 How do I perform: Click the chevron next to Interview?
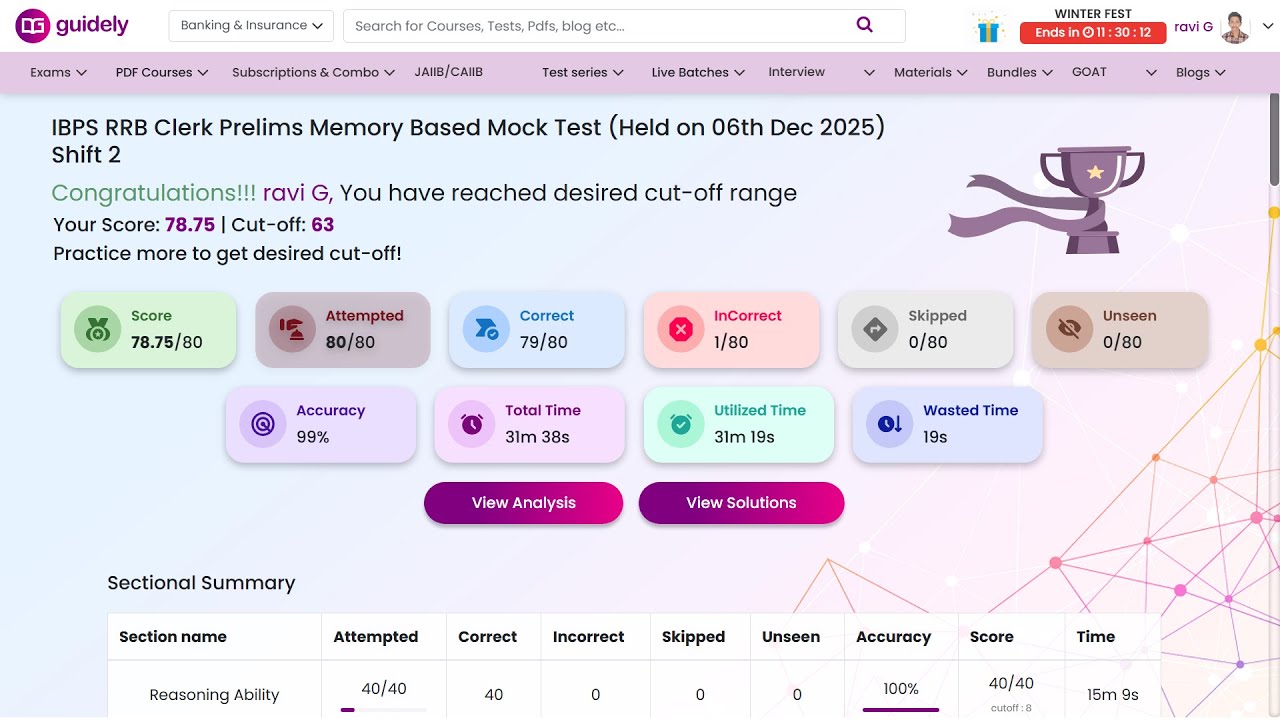pos(869,73)
